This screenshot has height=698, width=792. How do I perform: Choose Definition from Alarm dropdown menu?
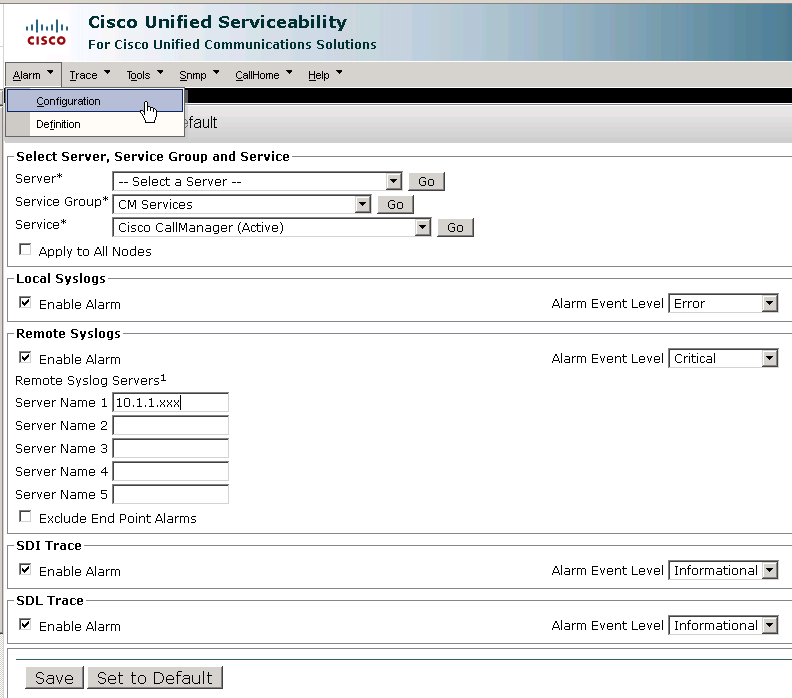95,124
